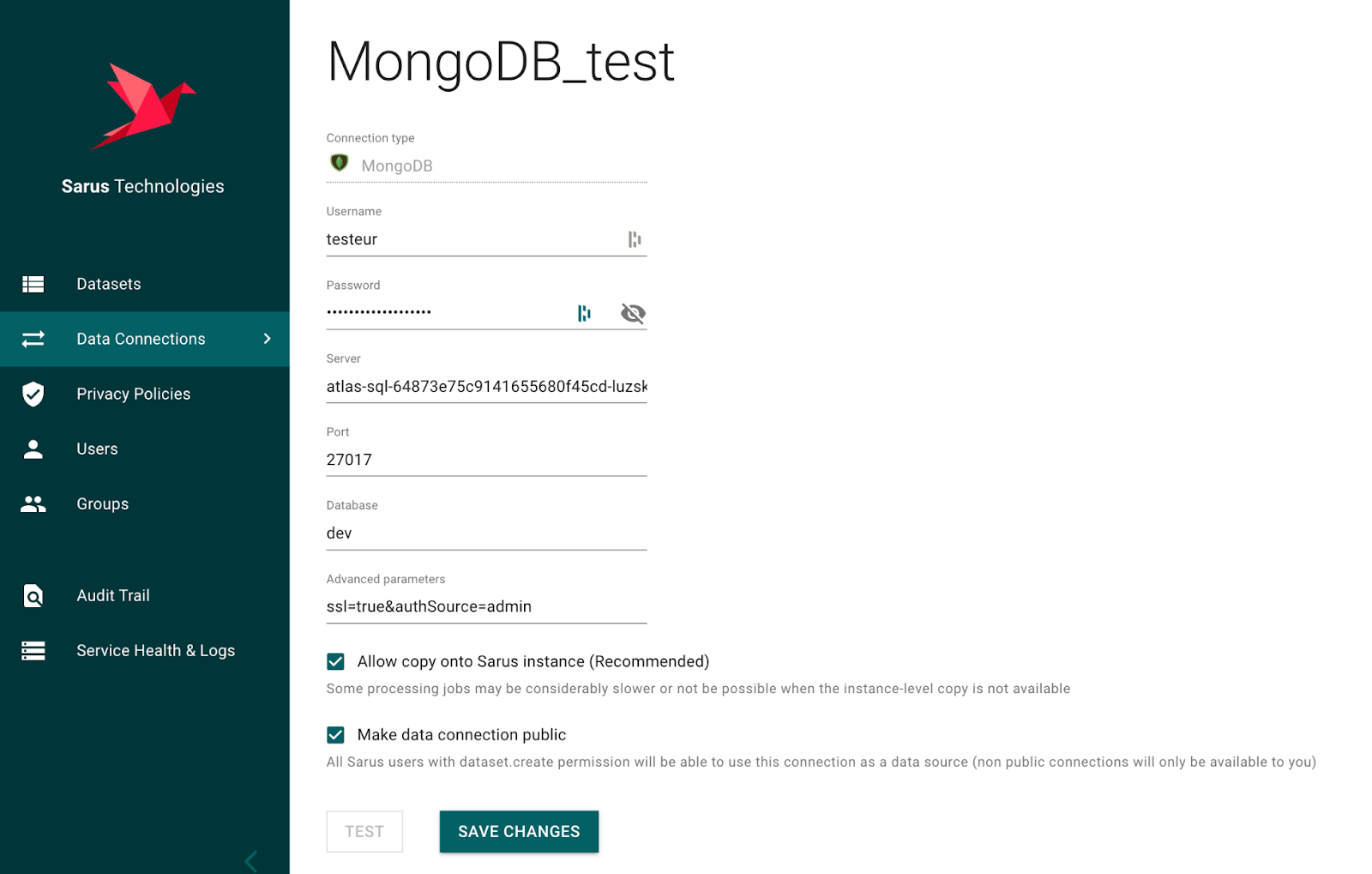This screenshot has width=1372, height=874.
Task: Toggle password visibility eye icon
Action: (x=633, y=313)
